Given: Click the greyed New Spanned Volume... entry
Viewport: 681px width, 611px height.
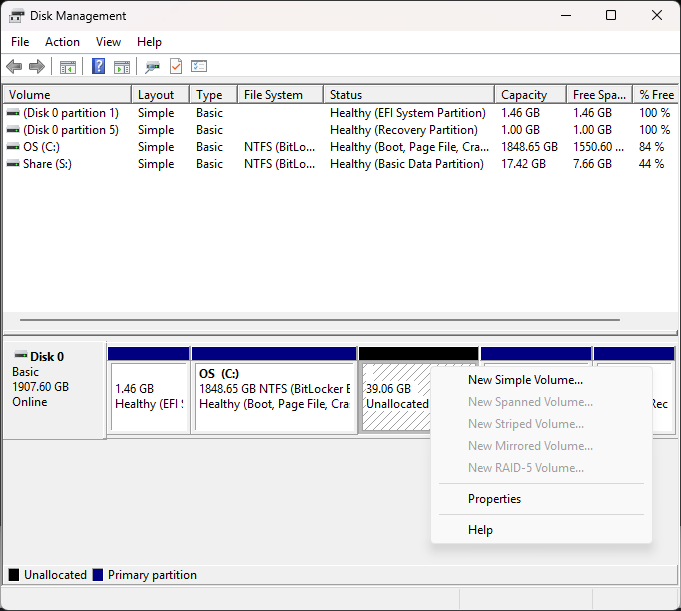Looking at the screenshot, I should (x=541, y=402).
